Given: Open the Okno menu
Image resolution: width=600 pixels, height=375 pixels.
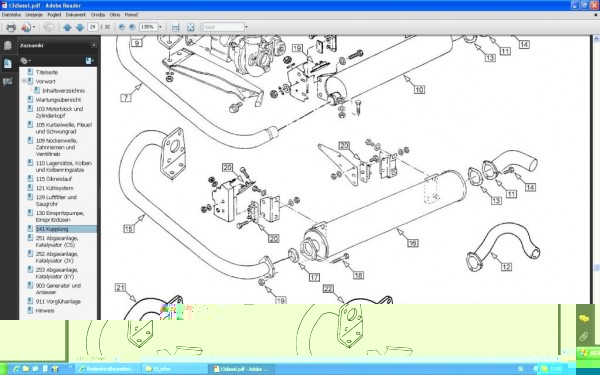Looking at the screenshot, I should (x=115, y=15).
